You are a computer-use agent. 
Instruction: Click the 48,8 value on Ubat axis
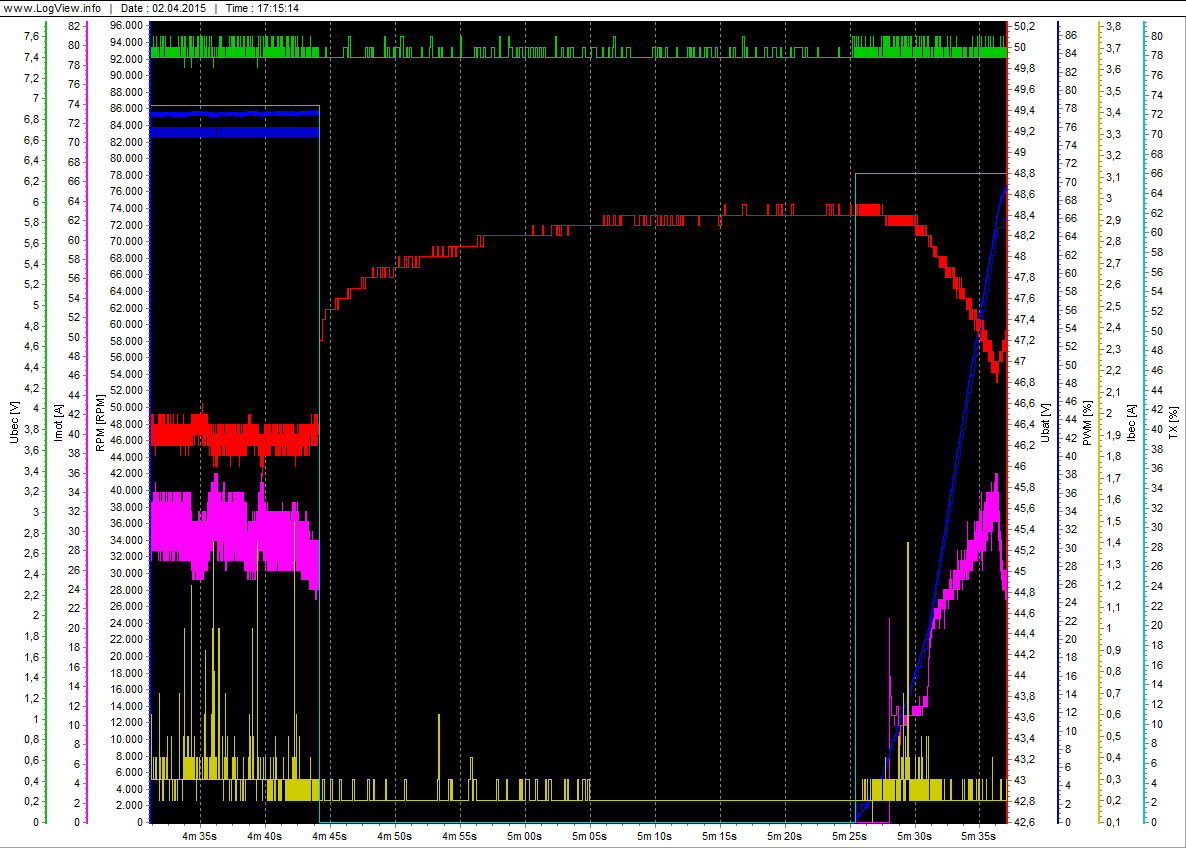[x=1025, y=173]
